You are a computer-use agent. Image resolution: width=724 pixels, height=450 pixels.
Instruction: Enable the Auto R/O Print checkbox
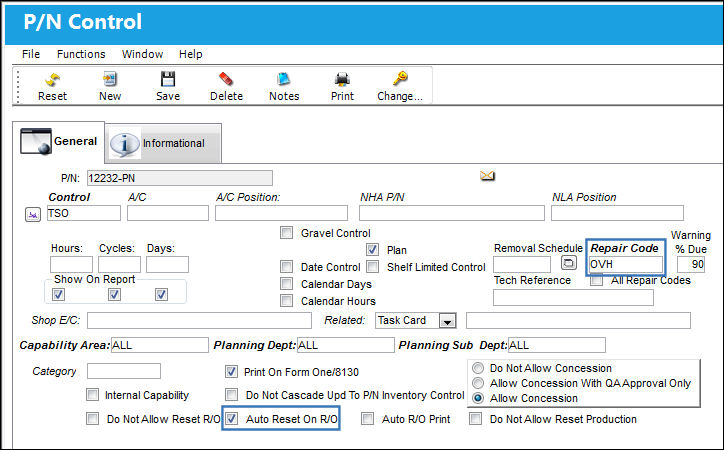click(x=368, y=419)
